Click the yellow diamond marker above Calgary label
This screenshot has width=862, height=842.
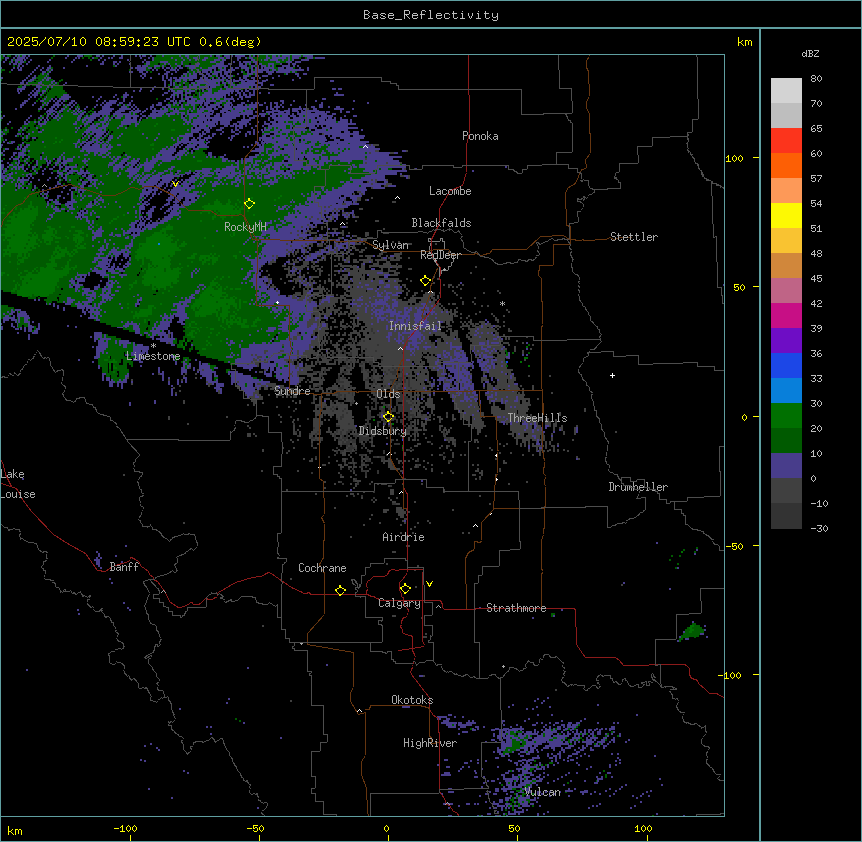tap(405, 589)
